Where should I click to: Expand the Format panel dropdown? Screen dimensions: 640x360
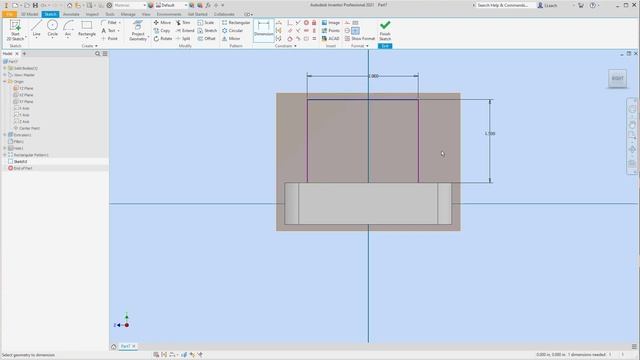[360, 46]
